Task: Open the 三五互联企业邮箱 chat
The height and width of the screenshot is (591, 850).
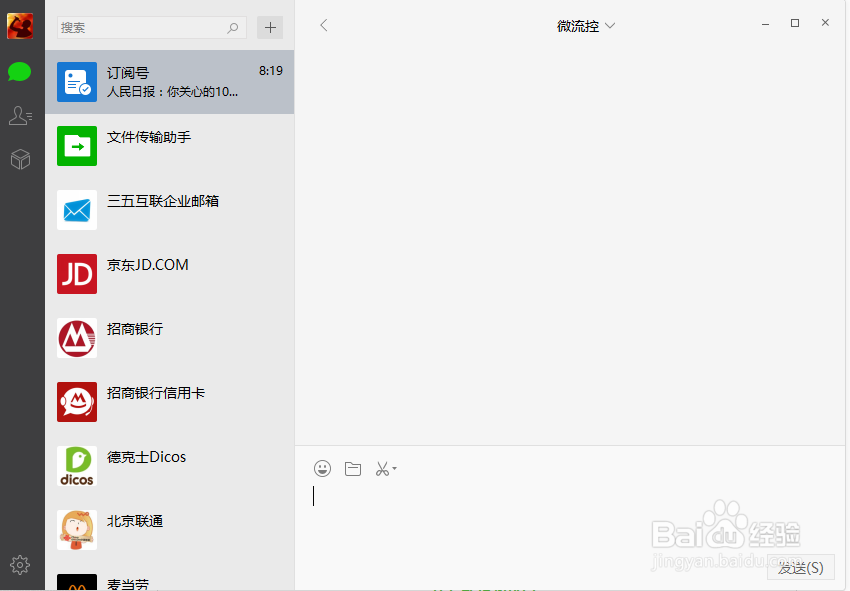Action: coord(170,210)
